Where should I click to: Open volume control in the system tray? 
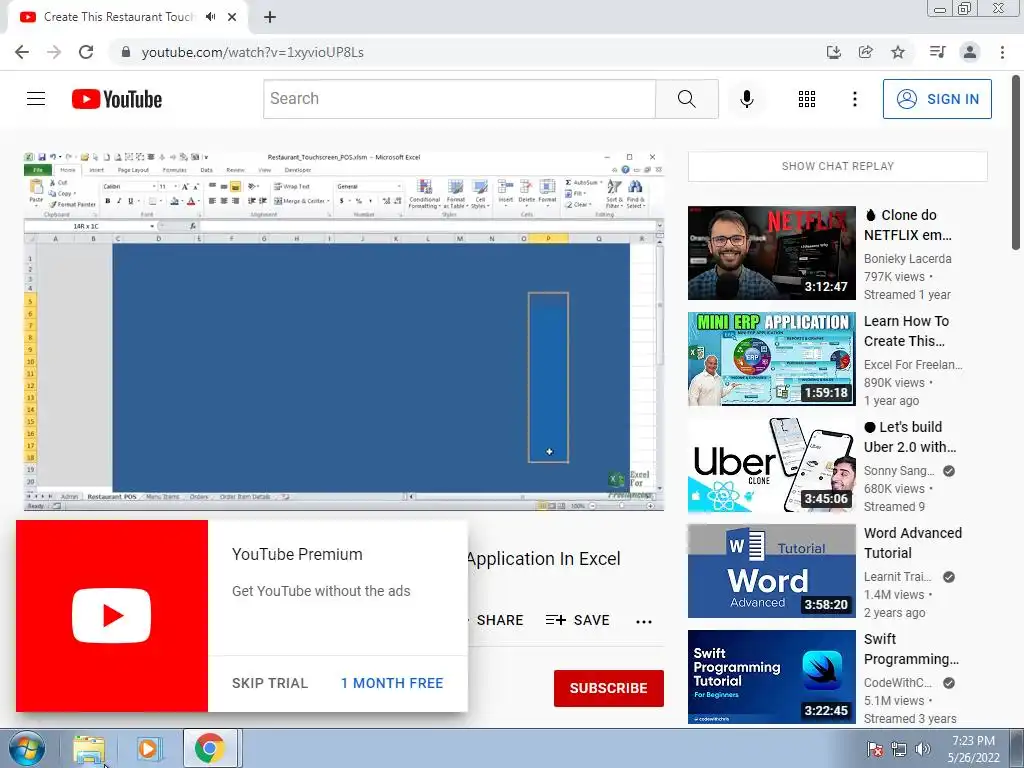(923, 749)
